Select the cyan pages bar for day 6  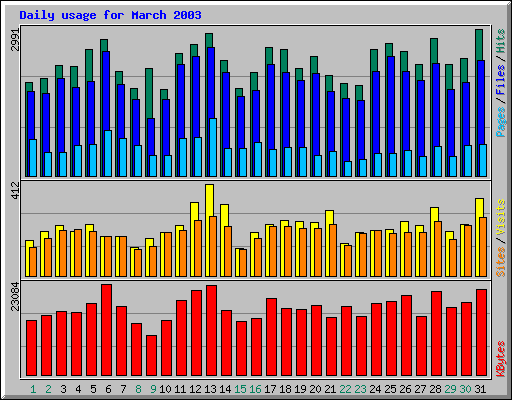coord(108,153)
